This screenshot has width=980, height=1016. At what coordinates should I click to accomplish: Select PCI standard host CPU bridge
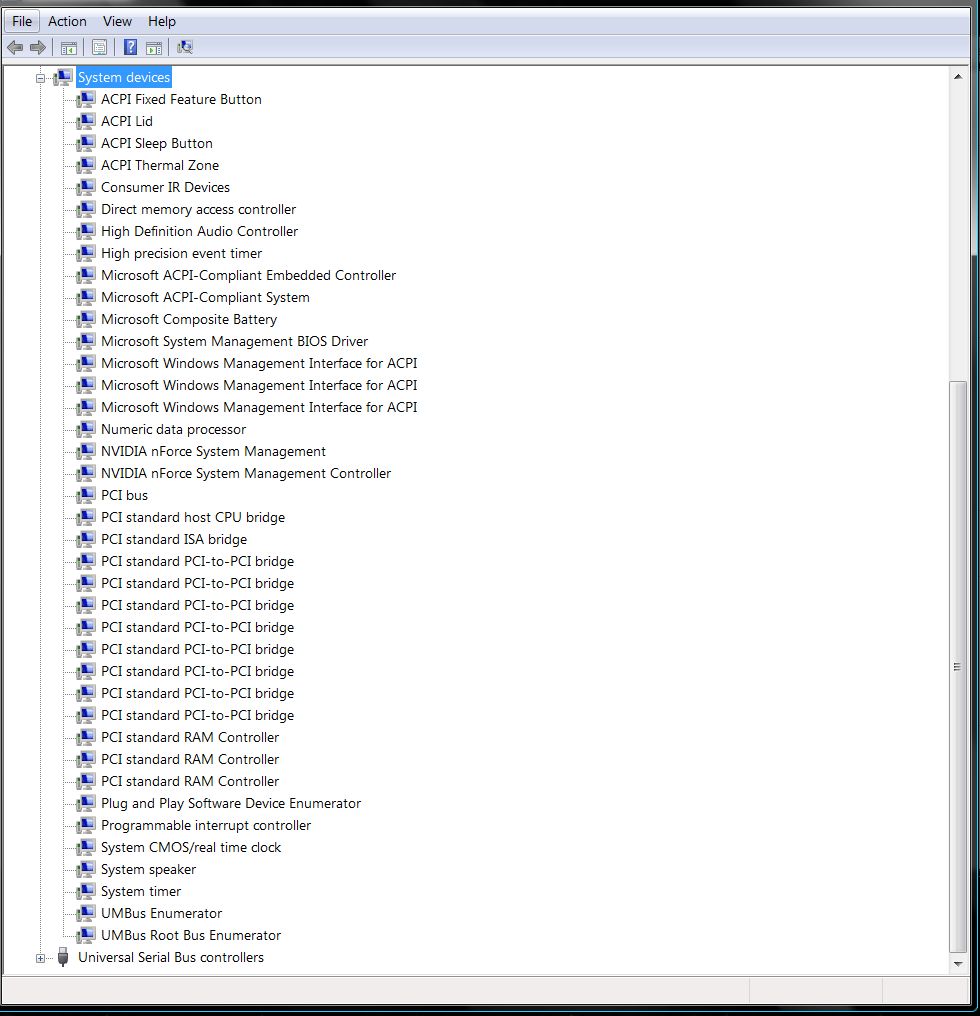click(193, 518)
